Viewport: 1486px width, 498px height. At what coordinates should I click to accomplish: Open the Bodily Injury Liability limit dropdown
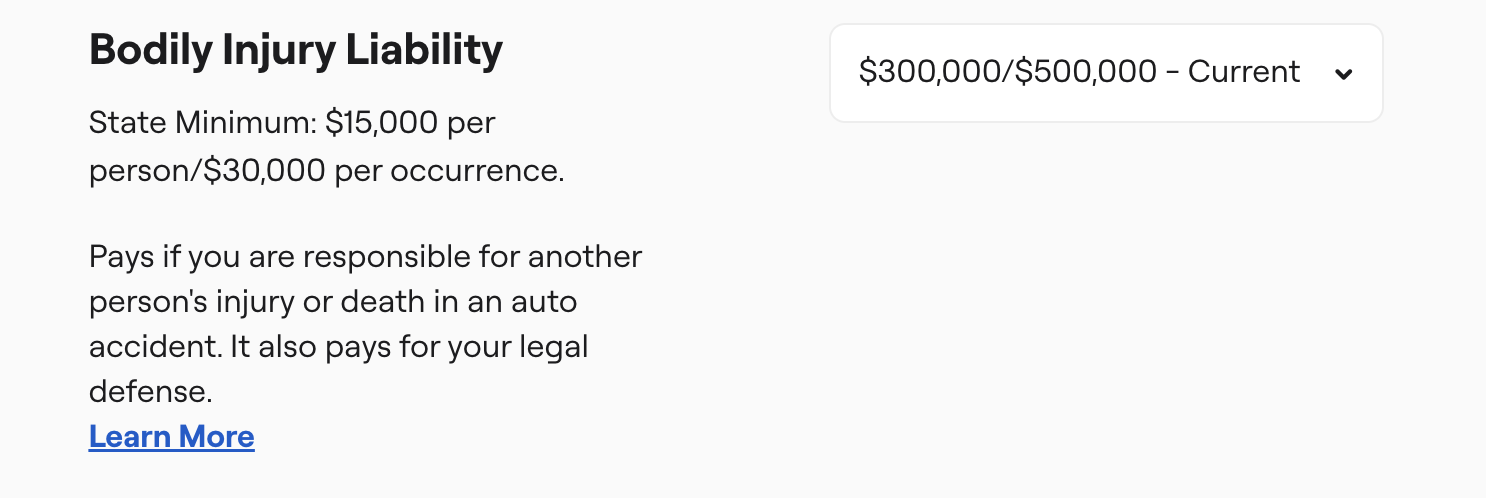pyautogui.click(x=1105, y=73)
